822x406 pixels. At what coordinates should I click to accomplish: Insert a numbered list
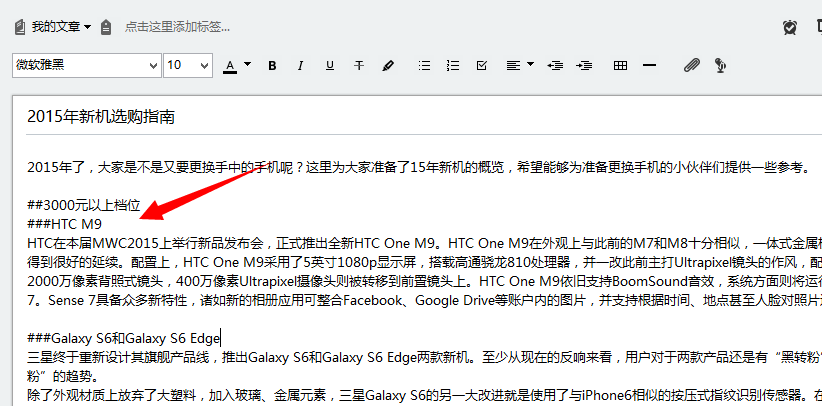click(453, 66)
